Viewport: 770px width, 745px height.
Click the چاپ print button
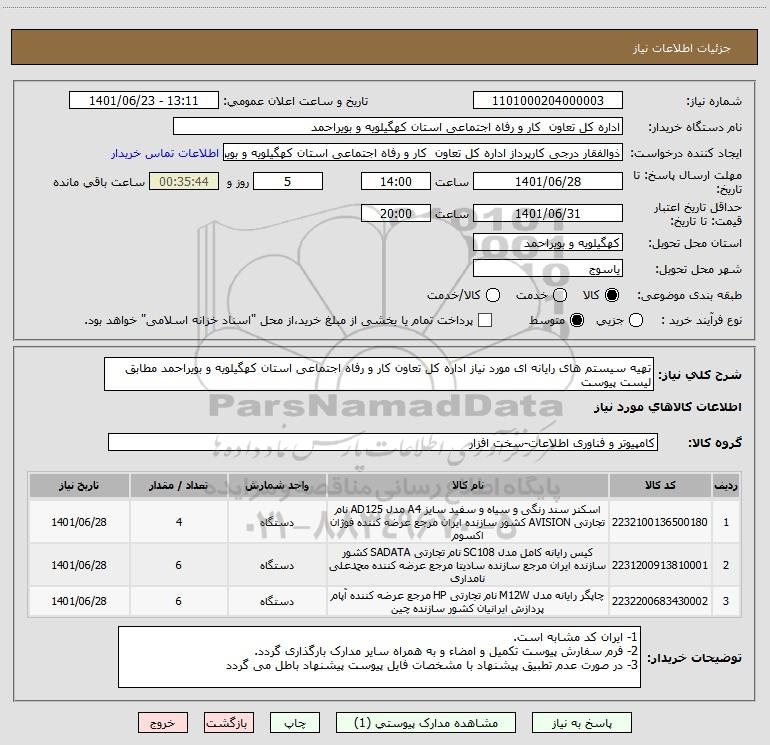[295, 723]
